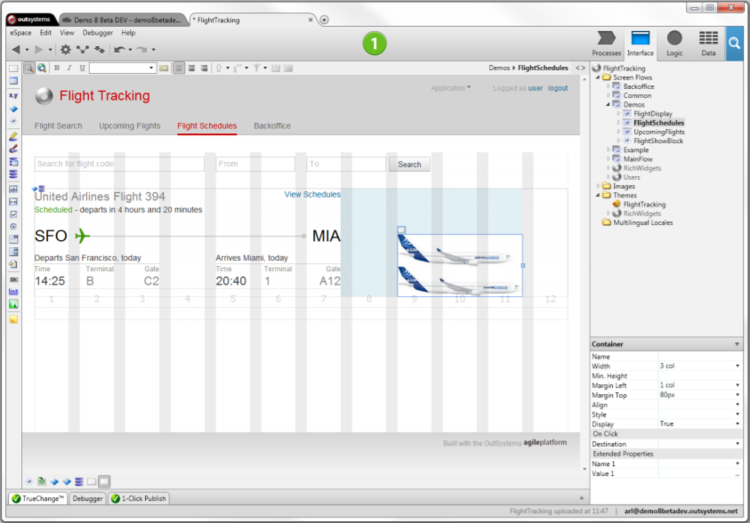Open the gear settings icon in toolbar
Image resolution: width=750 pixels, height=523 pixels.
point(66,49)
